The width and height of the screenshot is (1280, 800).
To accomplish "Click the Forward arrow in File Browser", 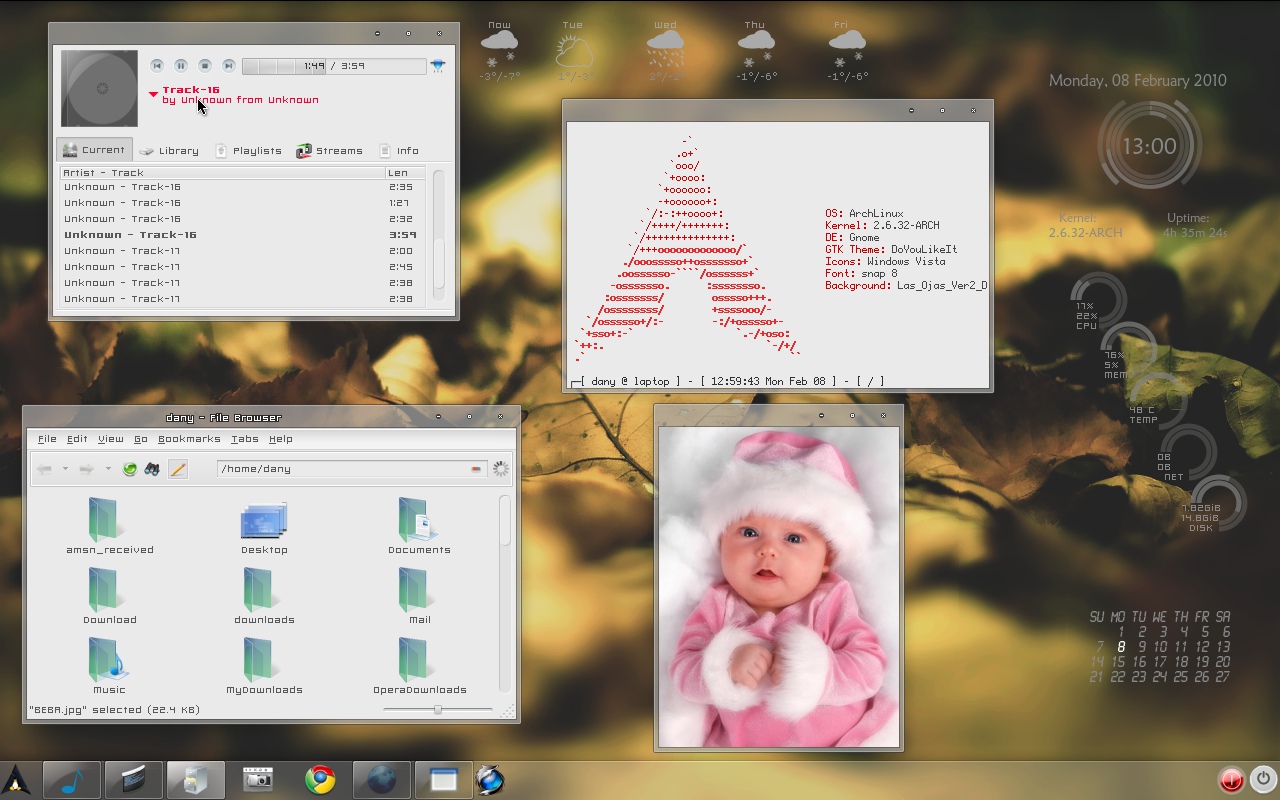I will click(x=87, y=469).
